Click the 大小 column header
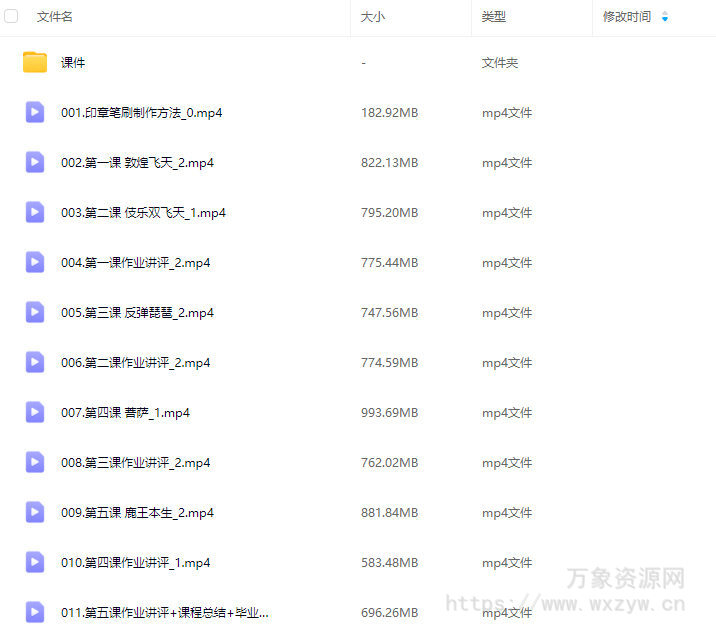716x638 pixels. pos(373,17)
